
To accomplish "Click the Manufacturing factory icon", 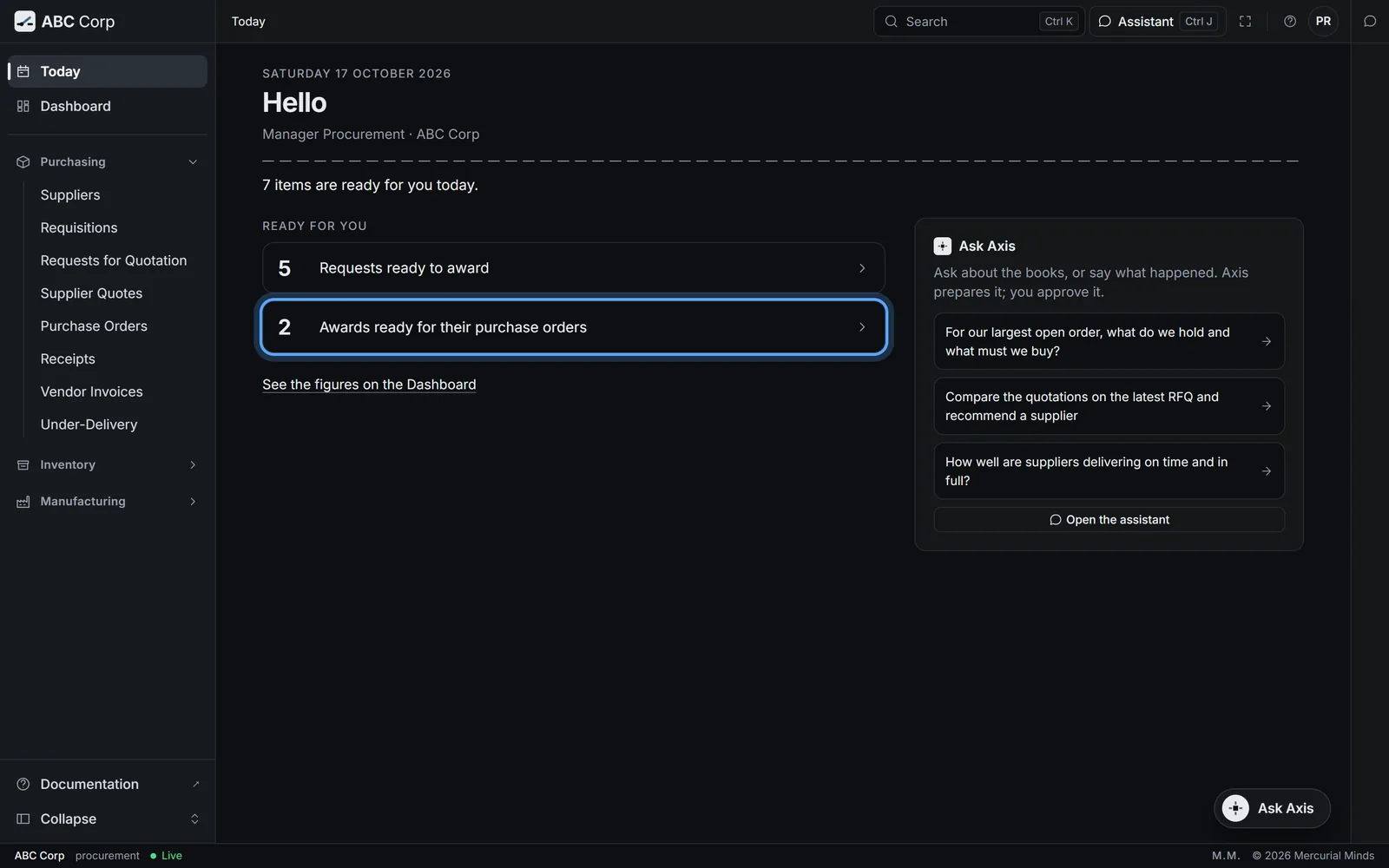I will [23, 502].
